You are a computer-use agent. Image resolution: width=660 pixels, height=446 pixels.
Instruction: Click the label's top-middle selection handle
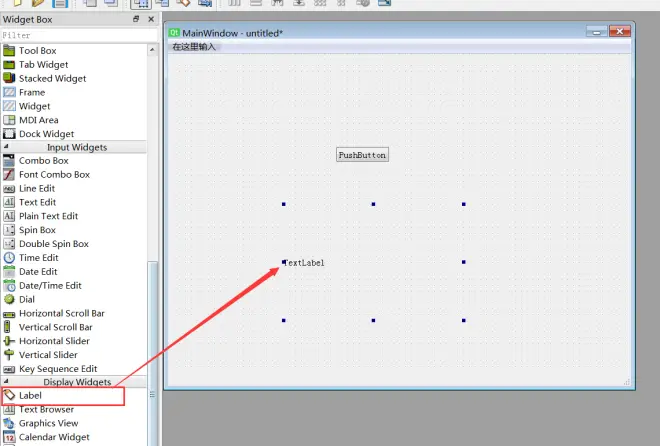click(373, 204)
